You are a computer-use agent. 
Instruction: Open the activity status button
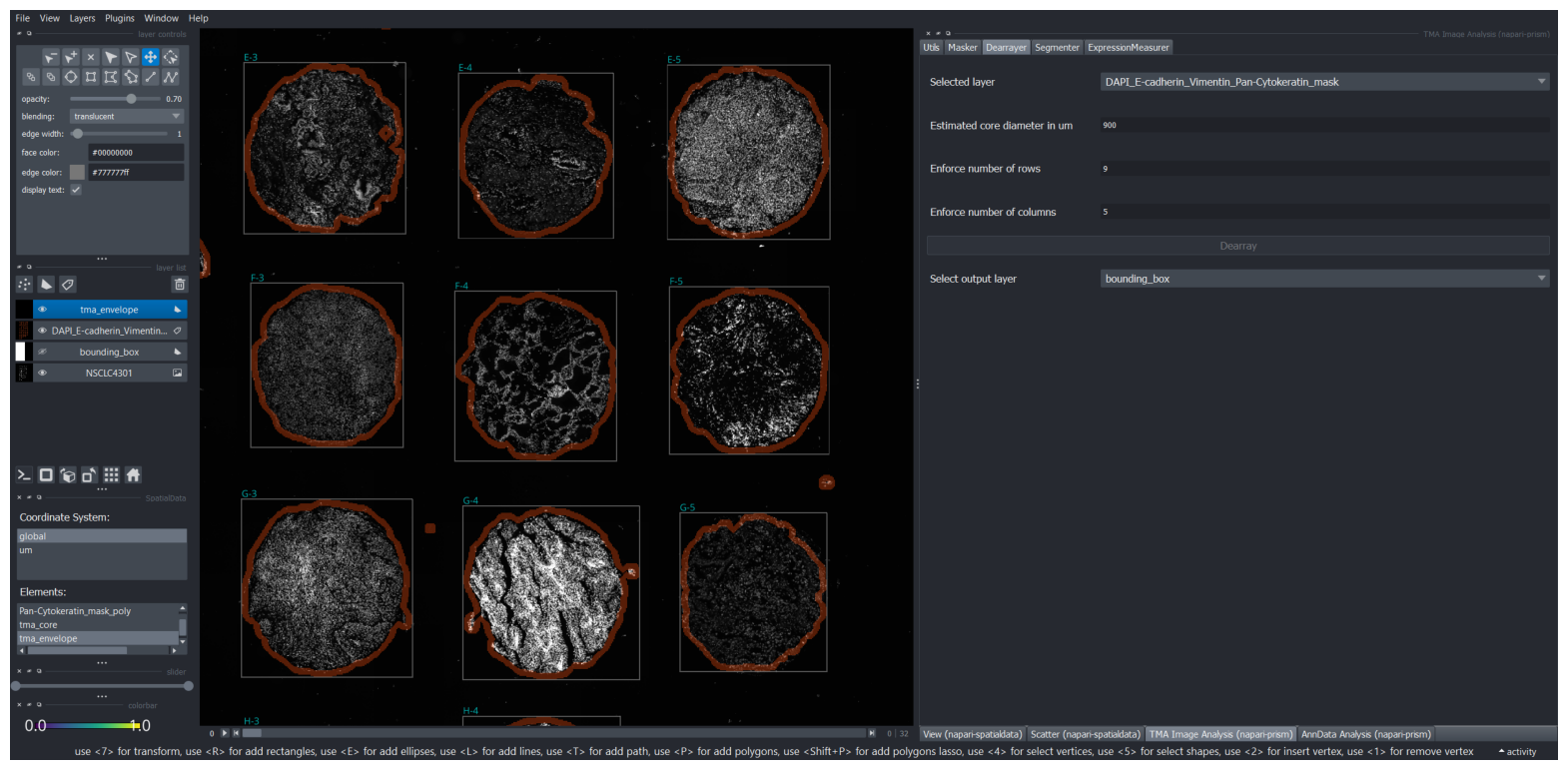(1517, 752)
